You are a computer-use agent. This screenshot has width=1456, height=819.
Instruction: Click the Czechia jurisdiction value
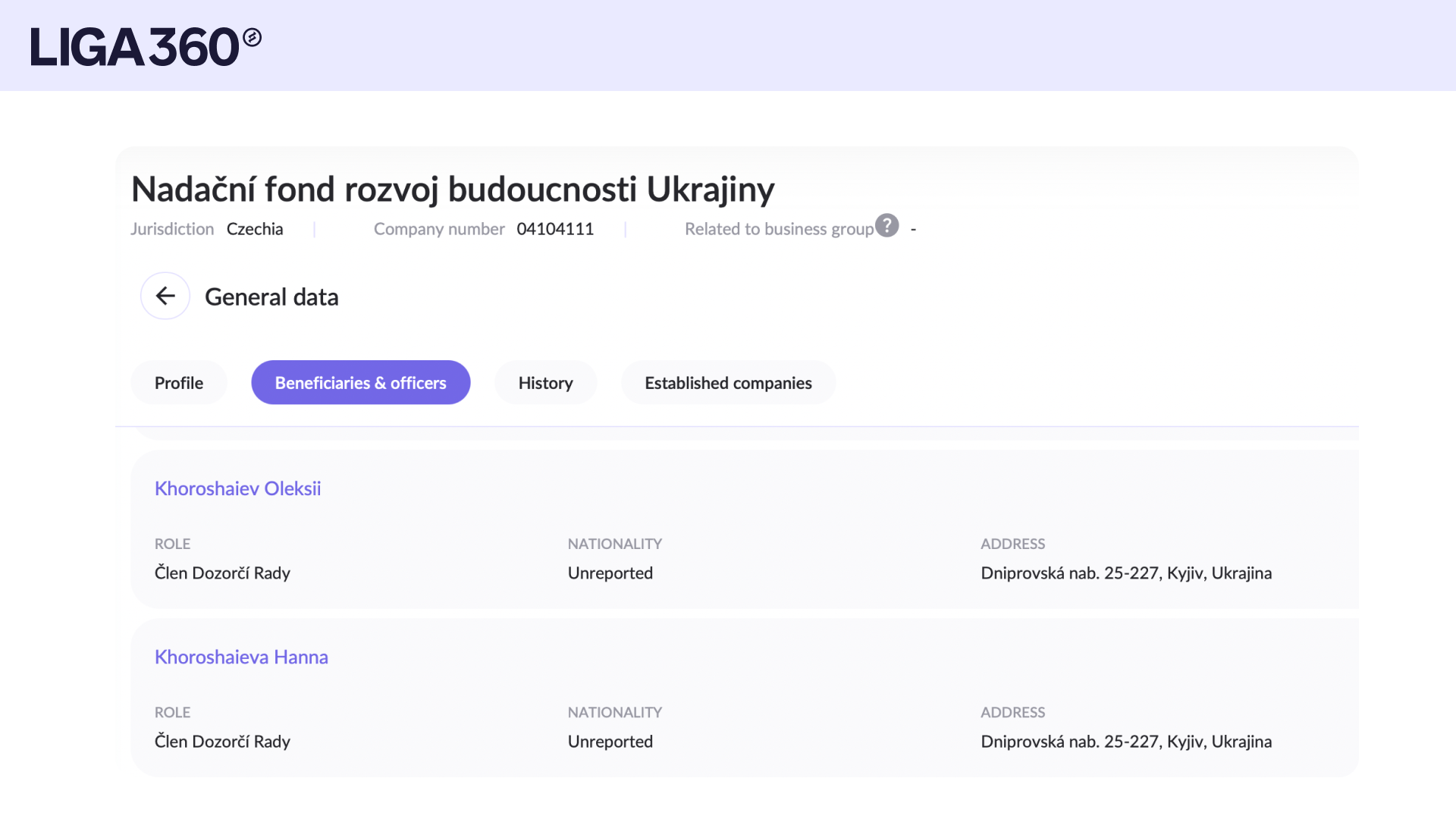255,229
